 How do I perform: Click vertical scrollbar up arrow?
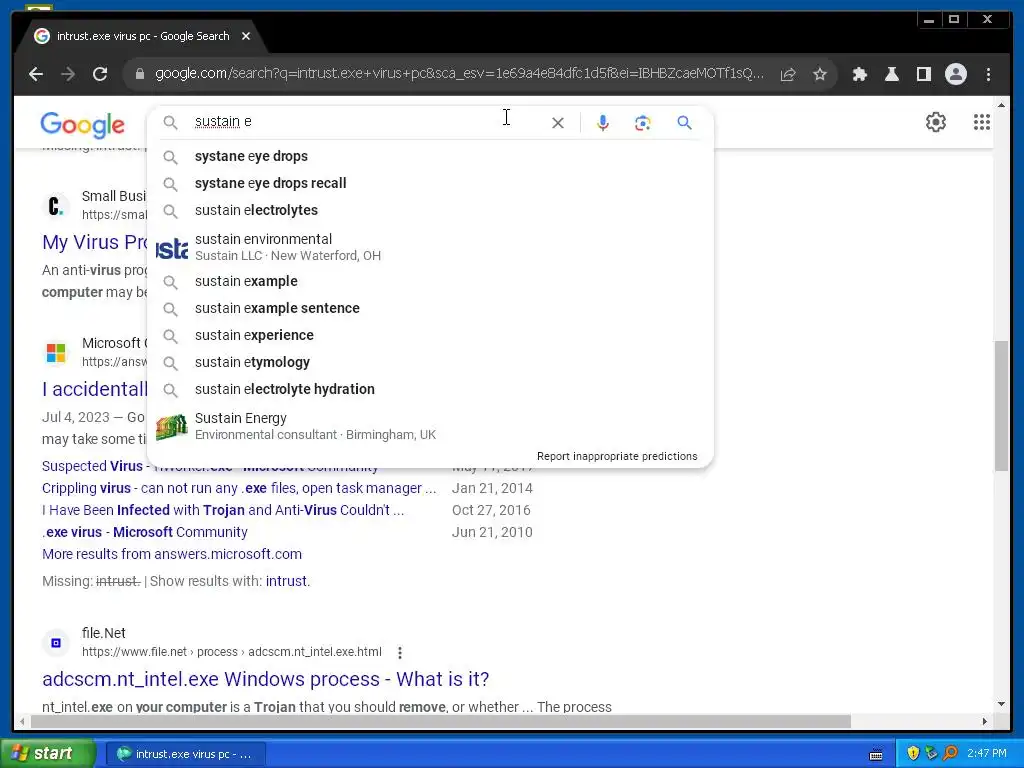pyautogui.click(x=1001, y=104)
